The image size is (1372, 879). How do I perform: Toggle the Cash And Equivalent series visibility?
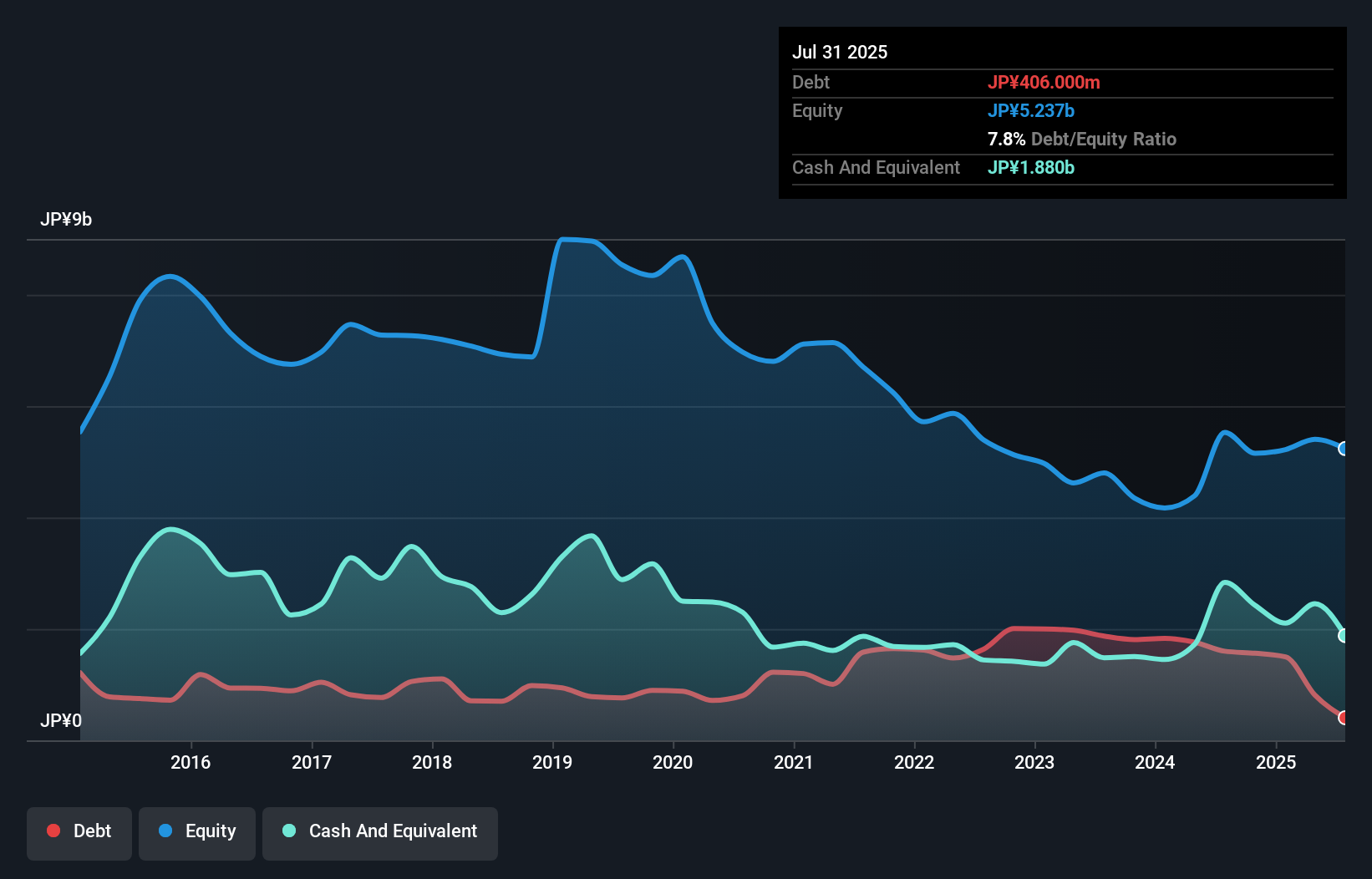pyautogui.click(x=379, y=833)
